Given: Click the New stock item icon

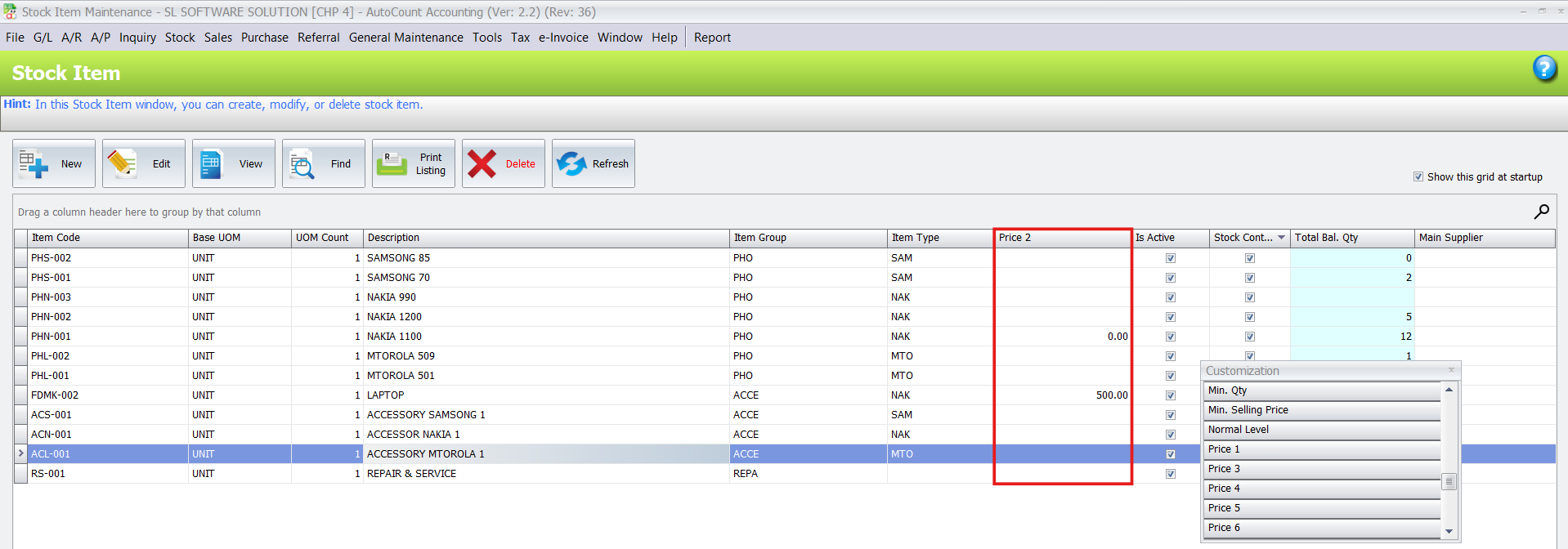Looking at the screenshot, I should 34,163.
